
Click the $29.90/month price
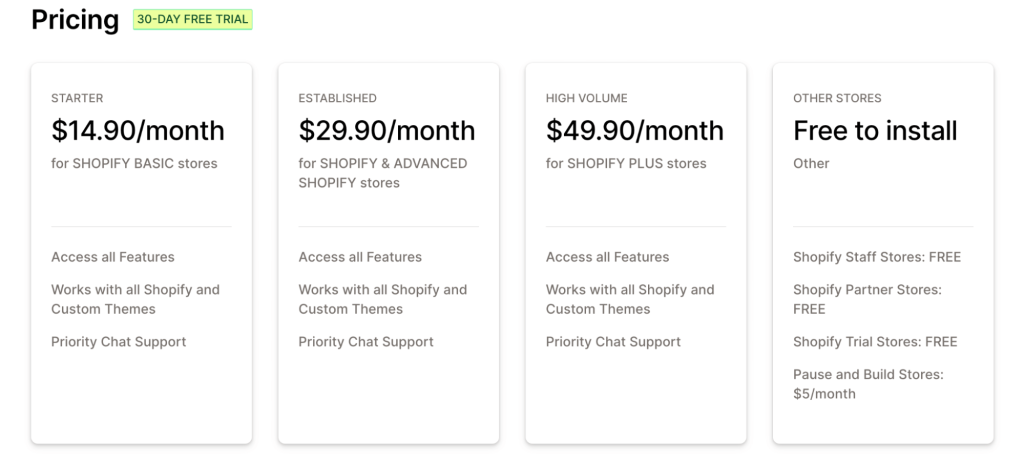[x=387, y=131]
